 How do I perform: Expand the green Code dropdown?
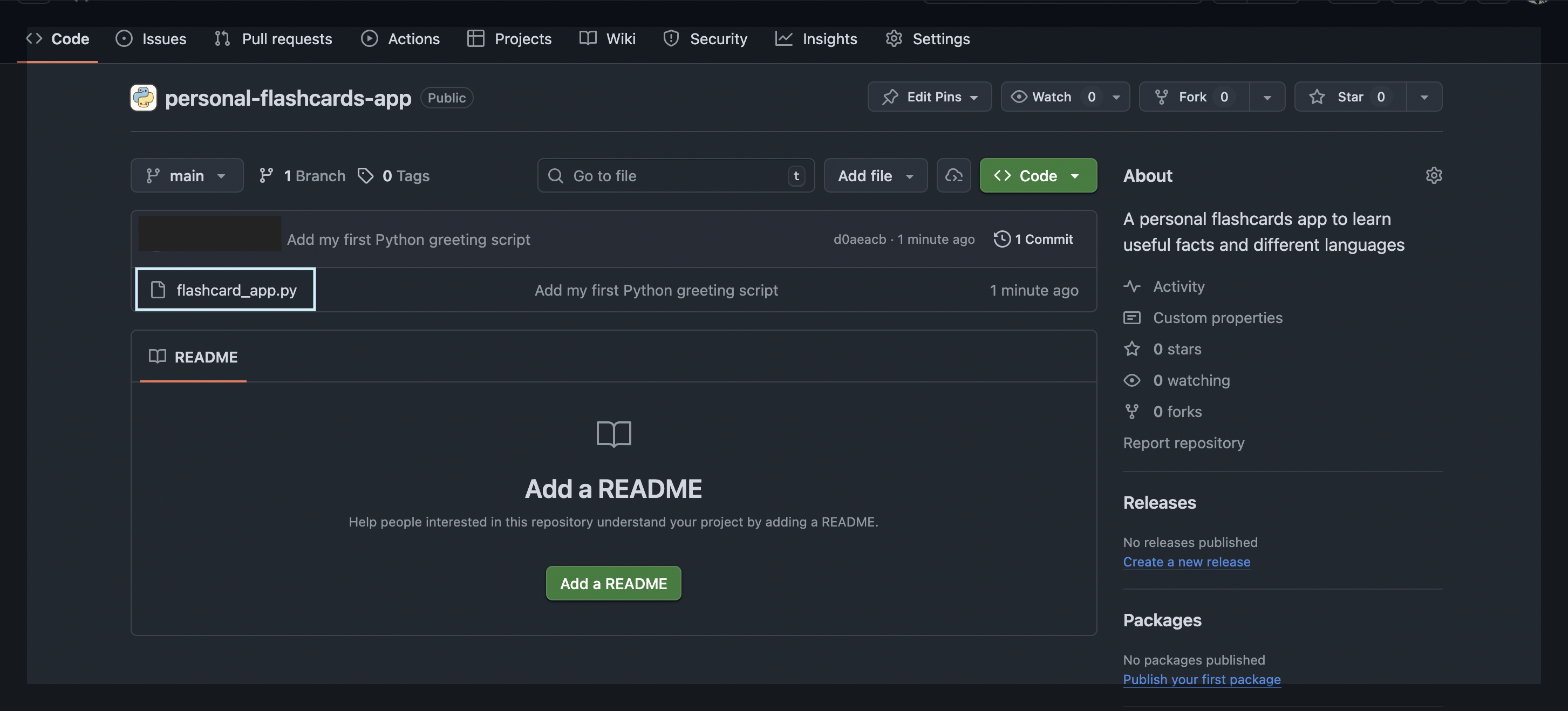pos(1038,175)
